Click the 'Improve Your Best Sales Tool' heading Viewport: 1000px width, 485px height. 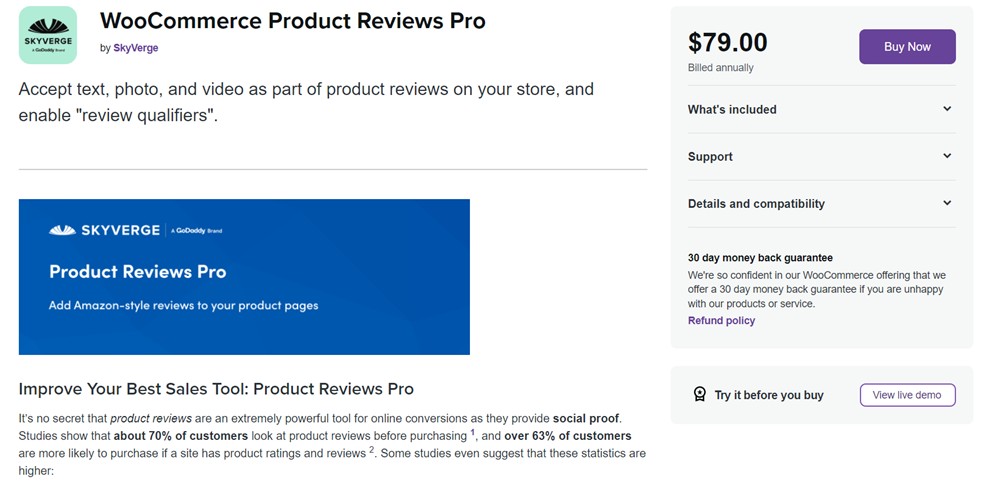(x=216, y=389)
